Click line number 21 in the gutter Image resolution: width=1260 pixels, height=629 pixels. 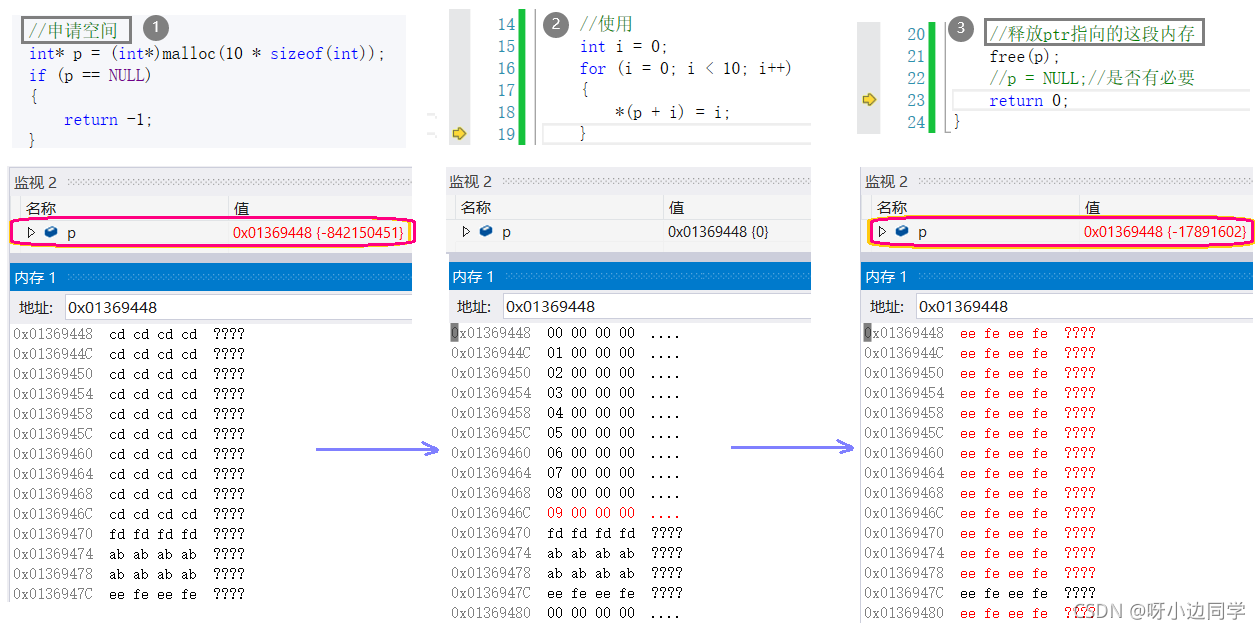tap(916, 56)
